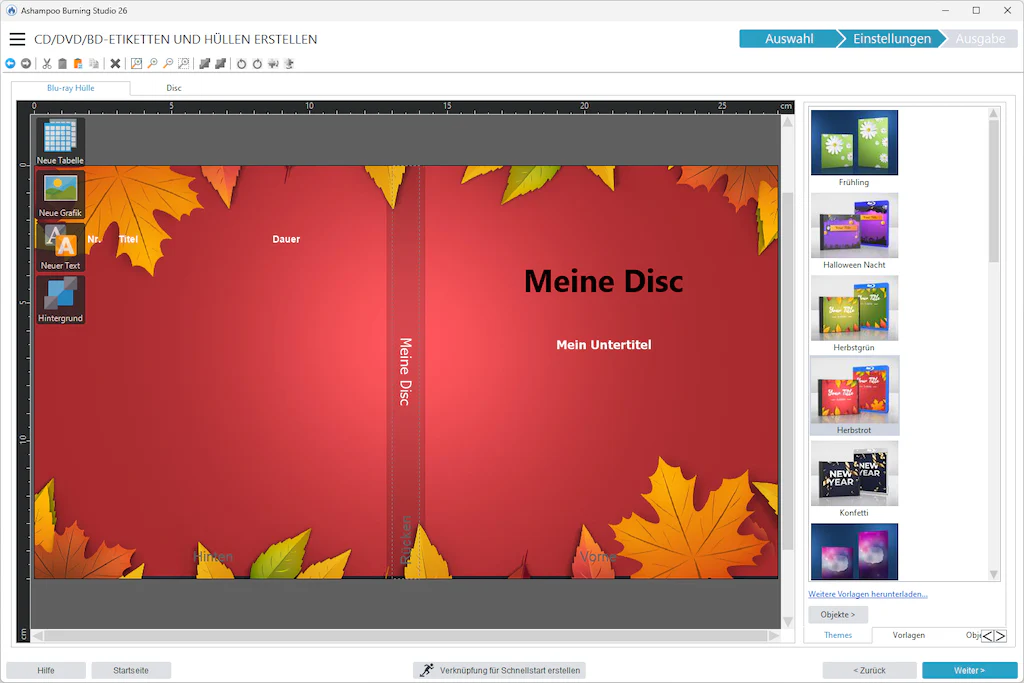Screen dimensions: 1024x683
Task: Open the Hintergrund background tool
Action: coord(60,300)
